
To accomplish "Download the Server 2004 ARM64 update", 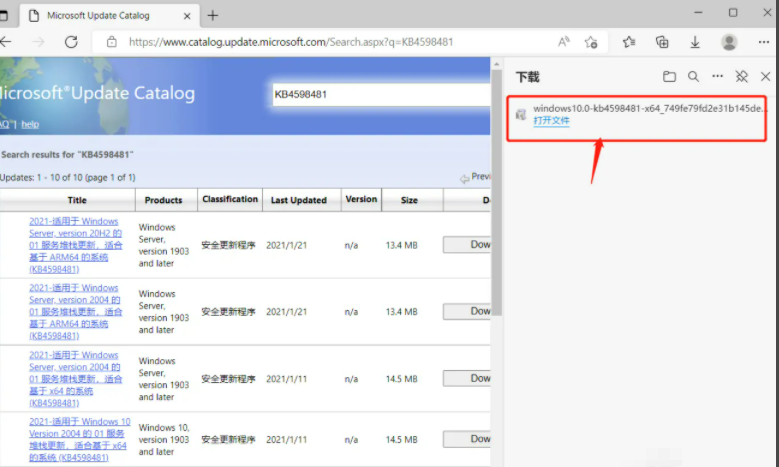I will 467,311.
